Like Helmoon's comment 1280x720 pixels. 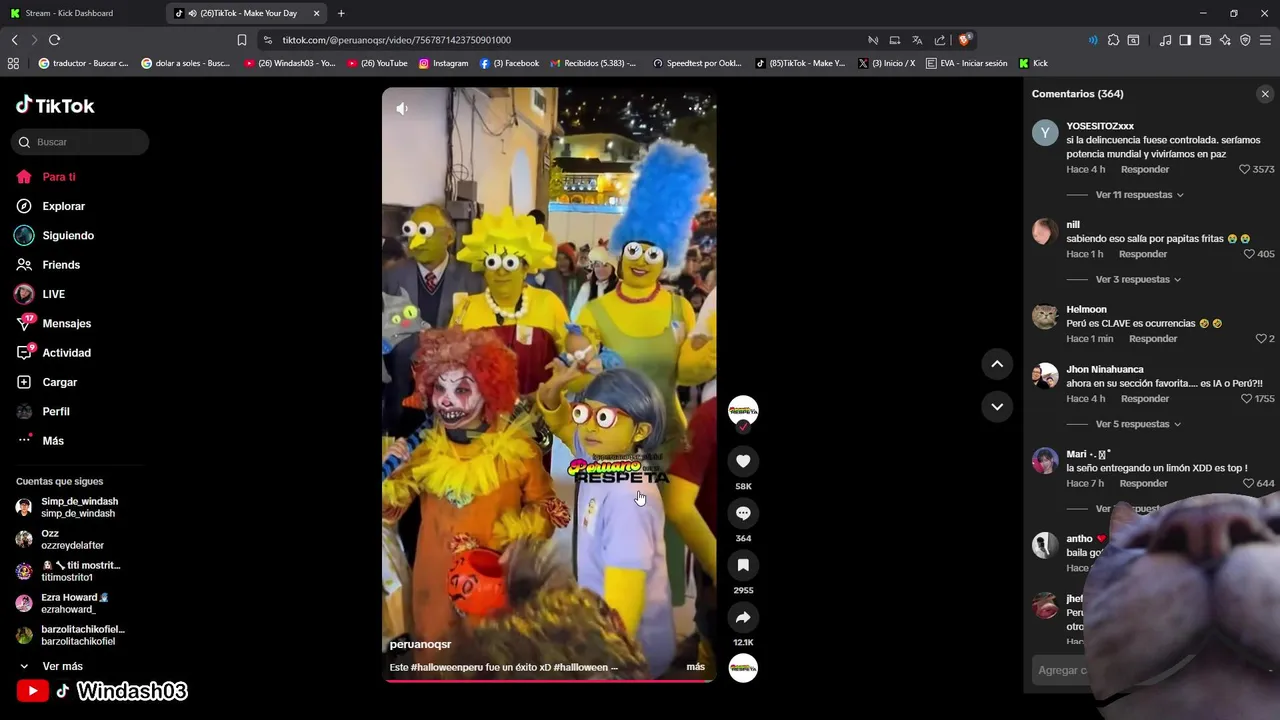click(x=1260, y=339)
